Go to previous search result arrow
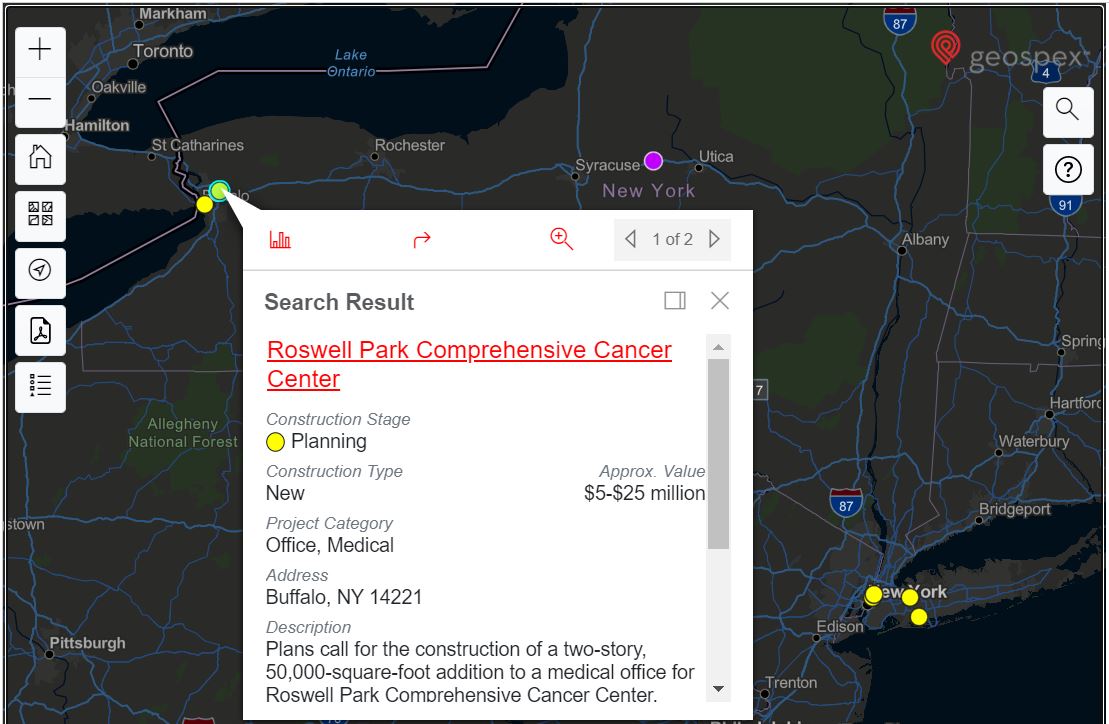Image resolution: width=1109 pixels, height=724 pixels. [631, 239]
